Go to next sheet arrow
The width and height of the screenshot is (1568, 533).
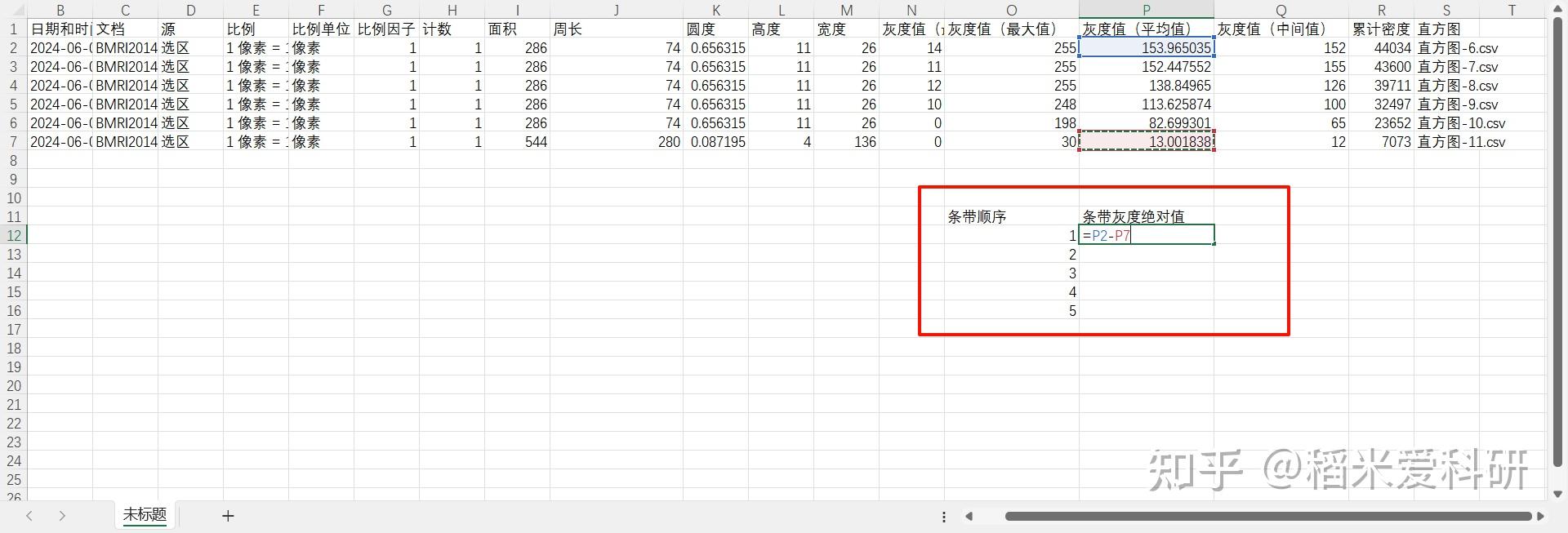[x=62, y=516]
